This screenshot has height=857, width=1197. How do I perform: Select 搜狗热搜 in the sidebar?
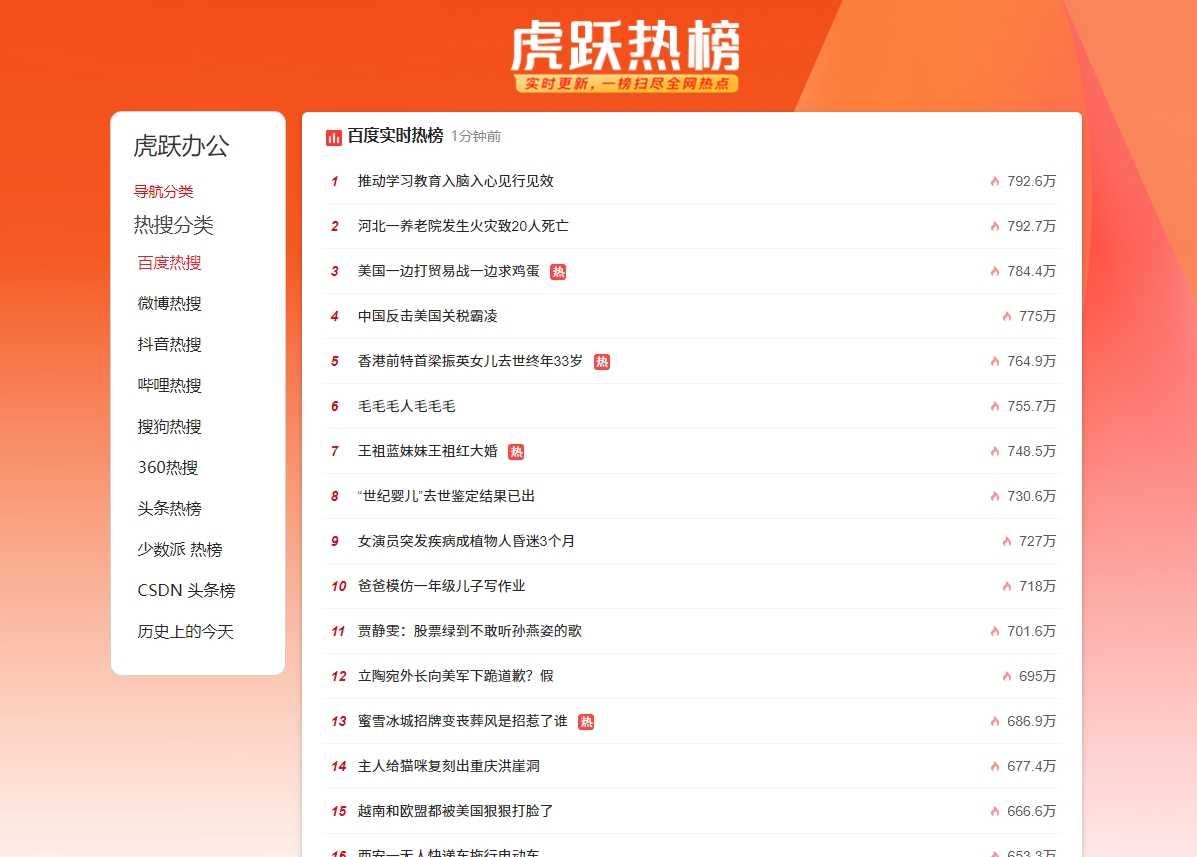click(x=169, y=427)
